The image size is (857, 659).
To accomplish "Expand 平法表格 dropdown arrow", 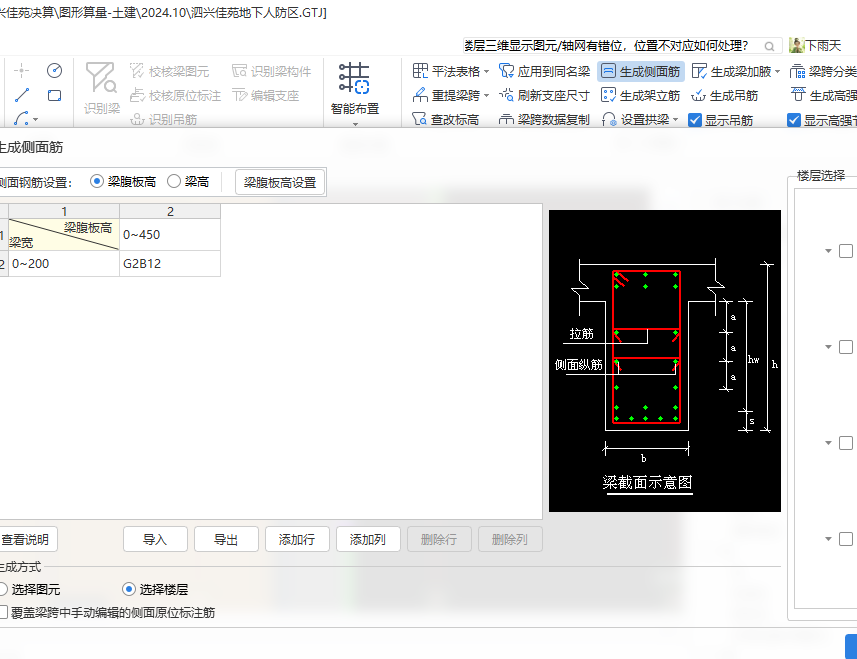I will pos(486,72).
